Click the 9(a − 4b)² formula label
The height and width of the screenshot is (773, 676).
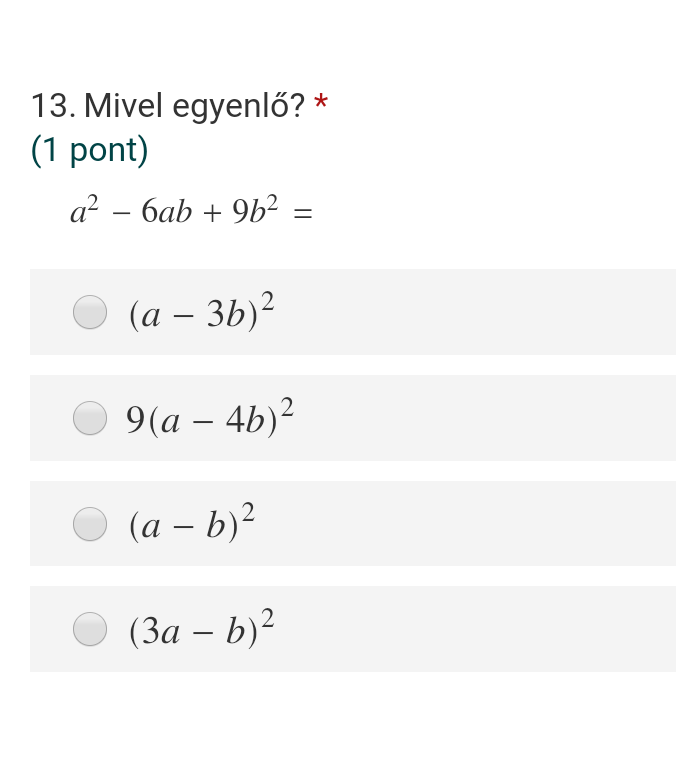210,418
